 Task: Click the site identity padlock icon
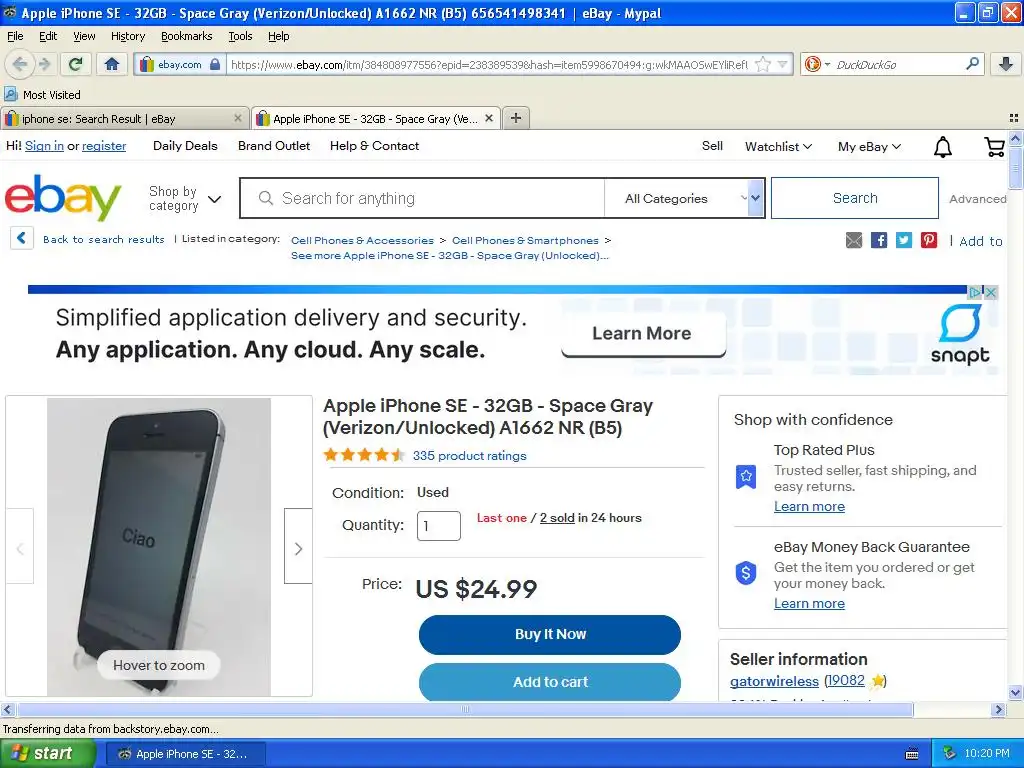215,64
